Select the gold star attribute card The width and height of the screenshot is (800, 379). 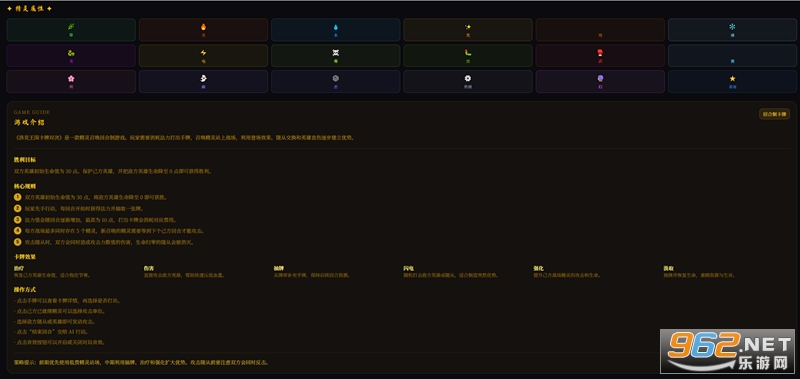click(732, 82)
